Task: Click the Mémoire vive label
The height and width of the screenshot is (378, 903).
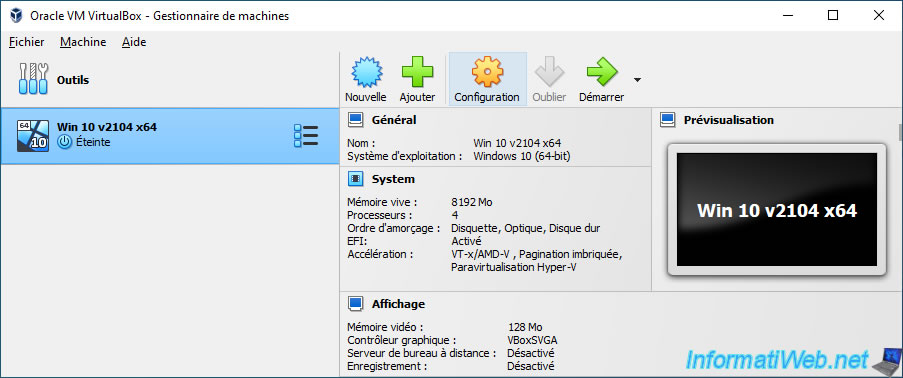Action: 382,202
